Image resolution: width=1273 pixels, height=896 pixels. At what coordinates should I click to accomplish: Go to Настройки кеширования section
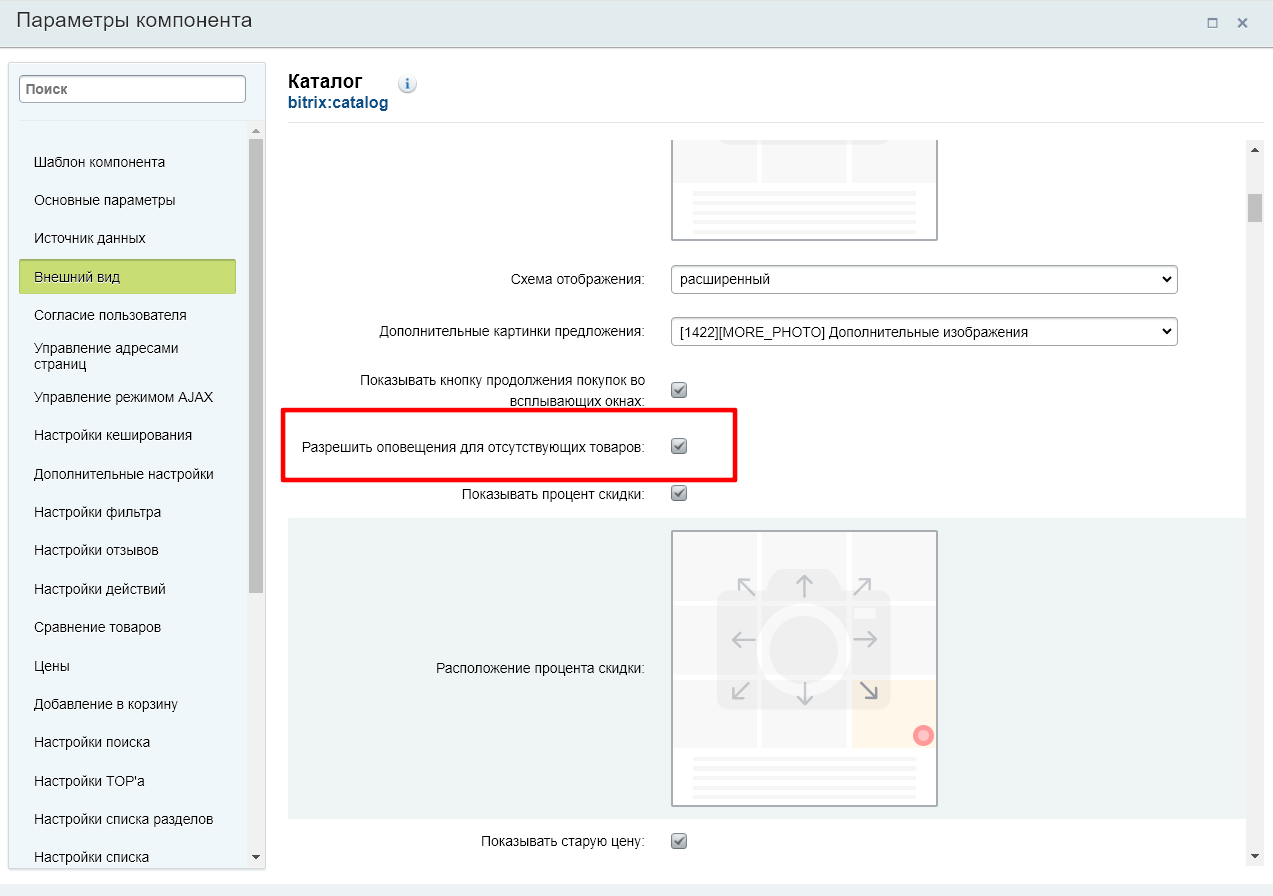point(113,435)
